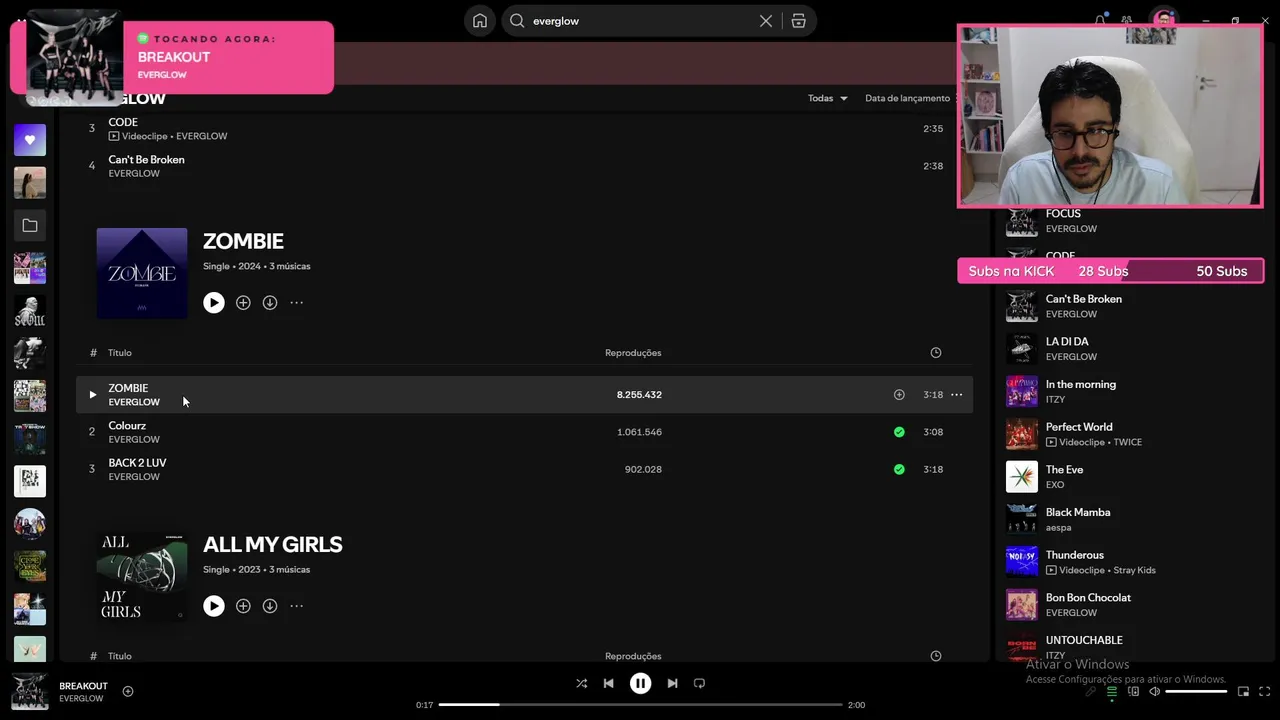The height and width of the screenshot is (720, 1280).
Task: Add the ZOMBIE track to Liked Songs
Action: point(899,395)
